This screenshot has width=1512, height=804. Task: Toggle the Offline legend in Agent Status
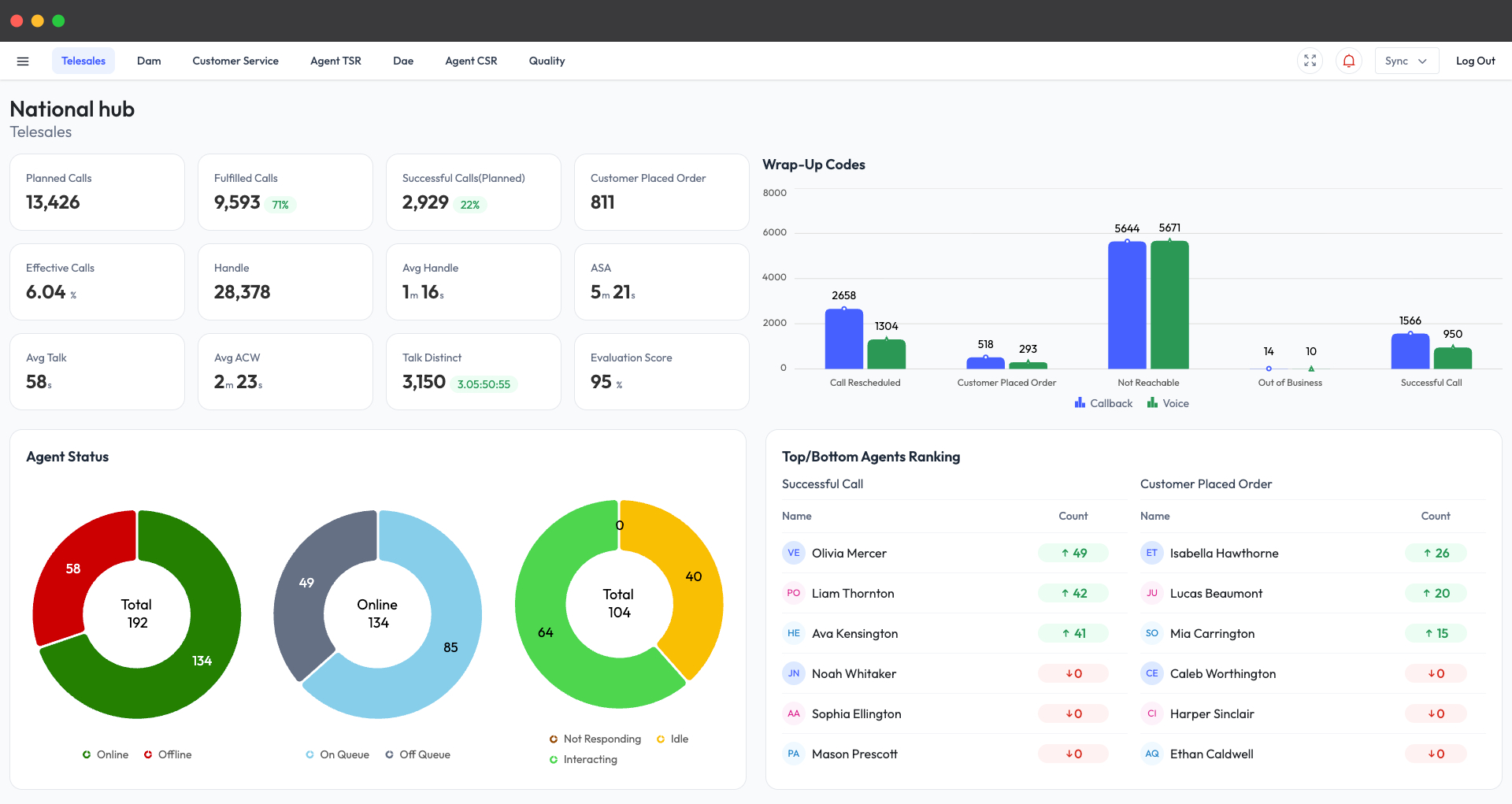pyautogui.click(x=168, y=754)
